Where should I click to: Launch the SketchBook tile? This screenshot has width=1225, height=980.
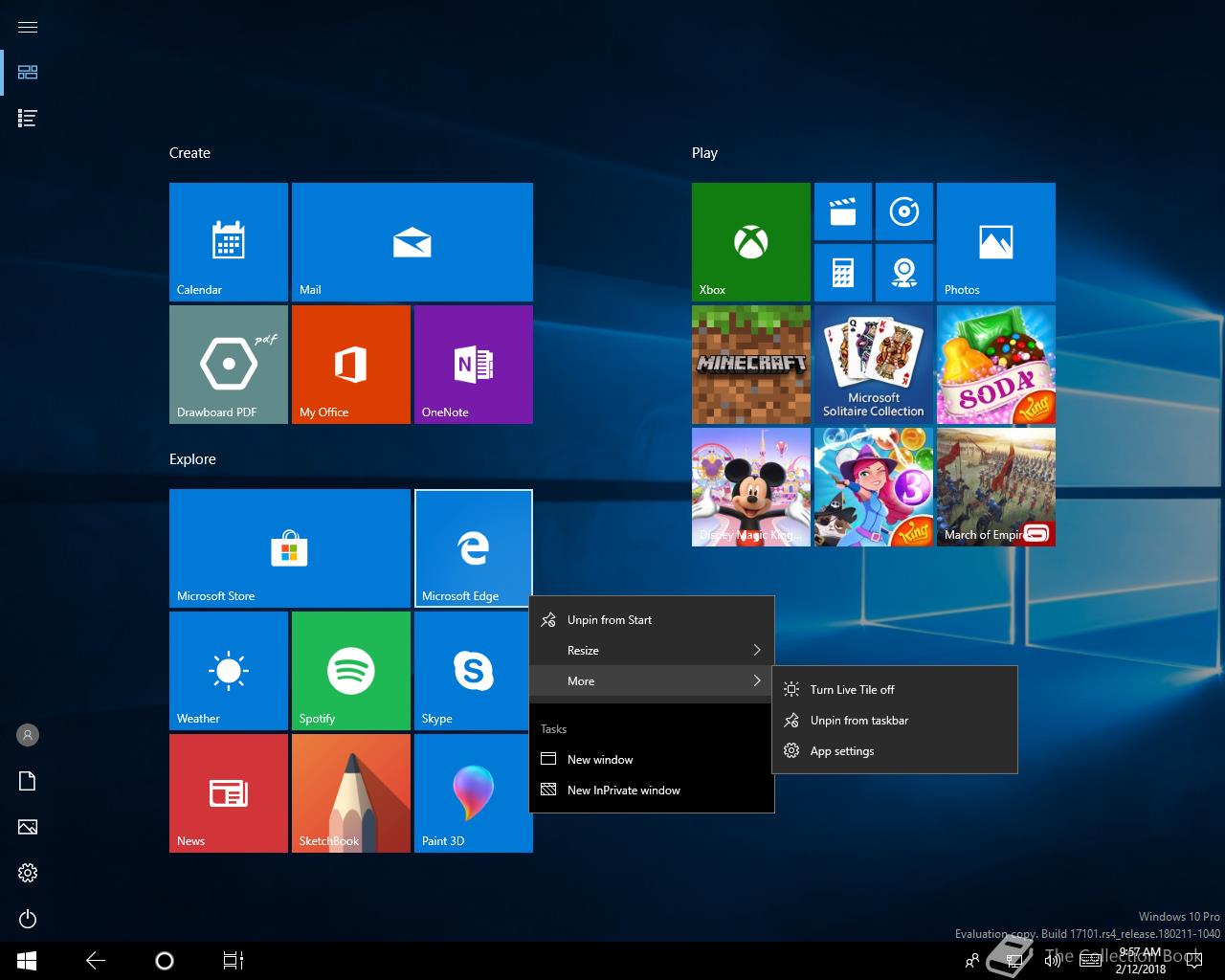[351, 793]
